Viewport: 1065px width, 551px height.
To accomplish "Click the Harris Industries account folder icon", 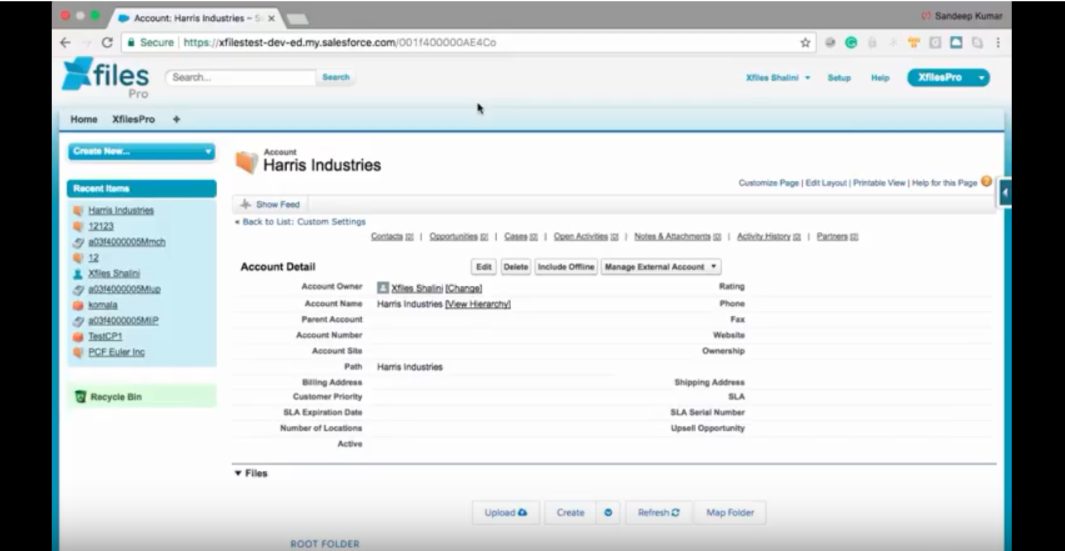I will click(247, 162).
